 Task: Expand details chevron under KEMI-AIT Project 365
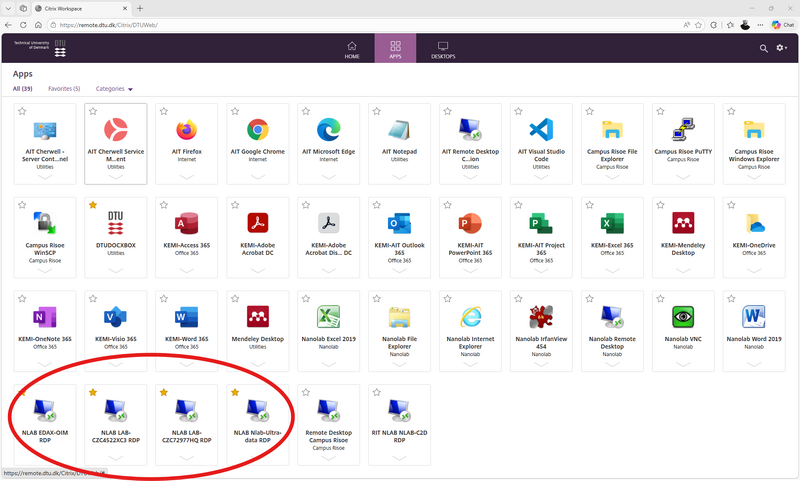click(541, 271)
